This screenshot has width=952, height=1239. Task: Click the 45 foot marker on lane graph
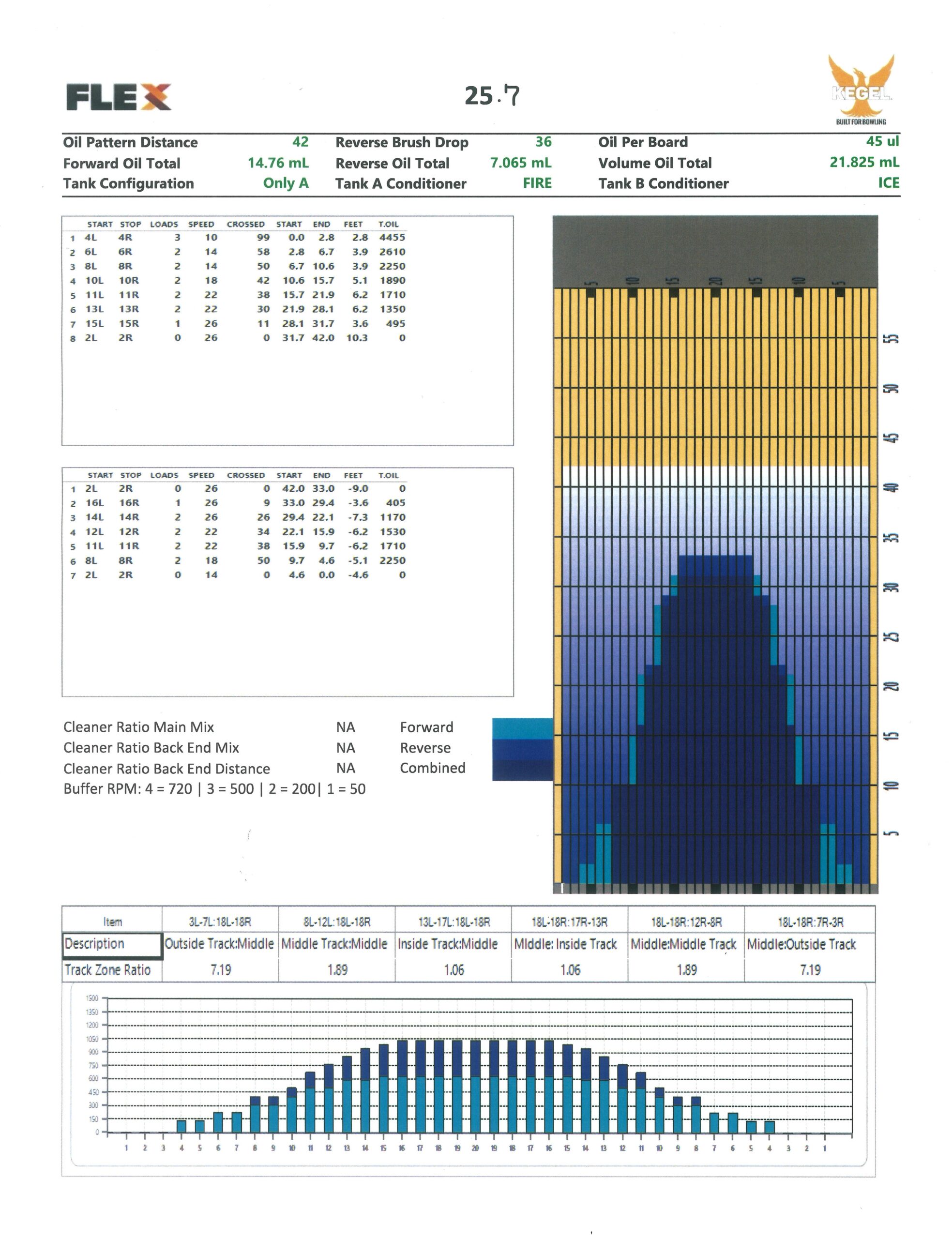coord(891,438)
